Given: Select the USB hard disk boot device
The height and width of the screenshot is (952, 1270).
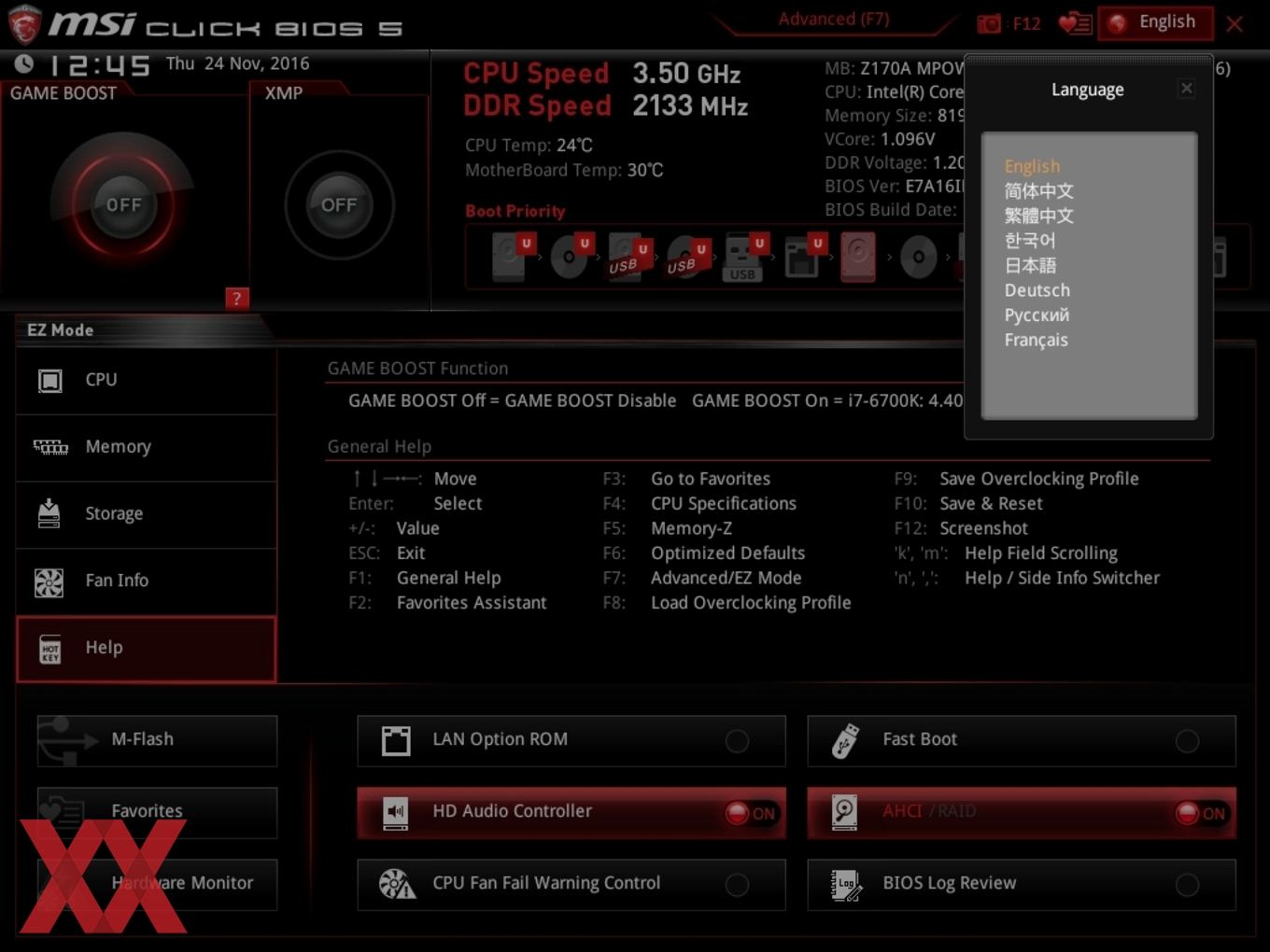Looking at the screenshot, I should click(x=628, y=257).
